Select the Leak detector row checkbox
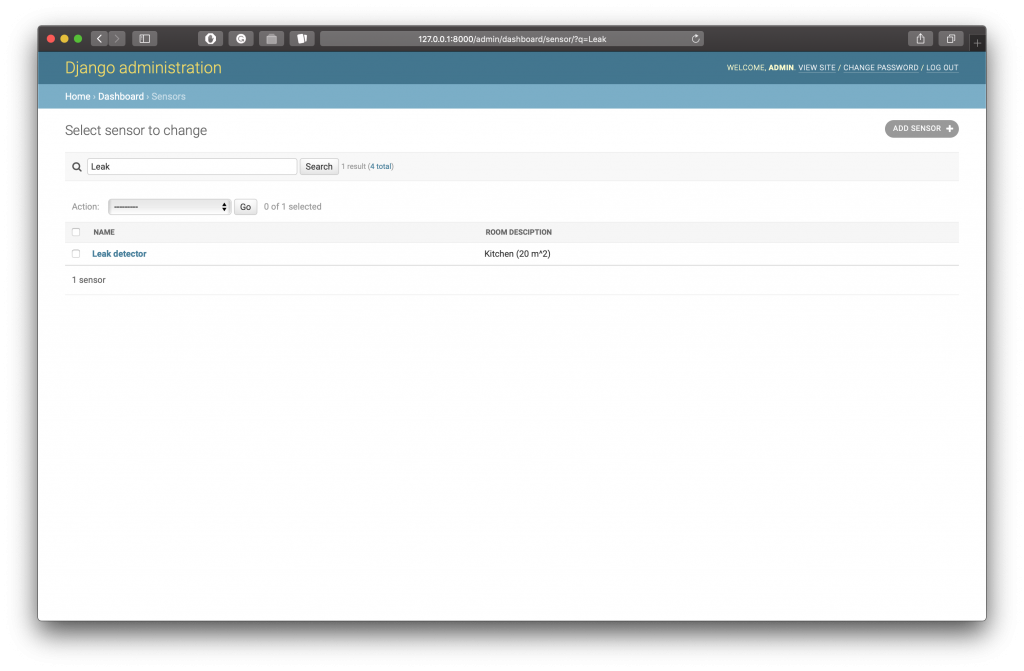The image size is (1024, 671). [76, 253]
